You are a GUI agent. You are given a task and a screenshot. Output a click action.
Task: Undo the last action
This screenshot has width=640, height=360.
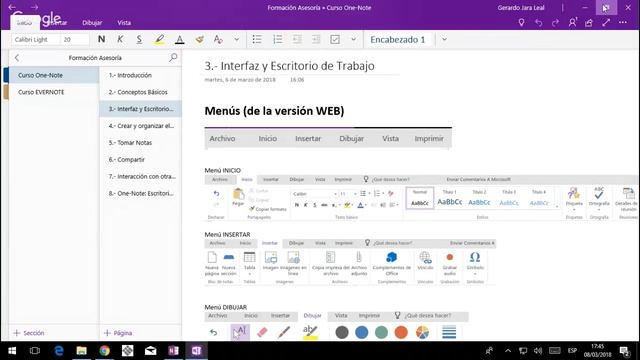[538, 23]
